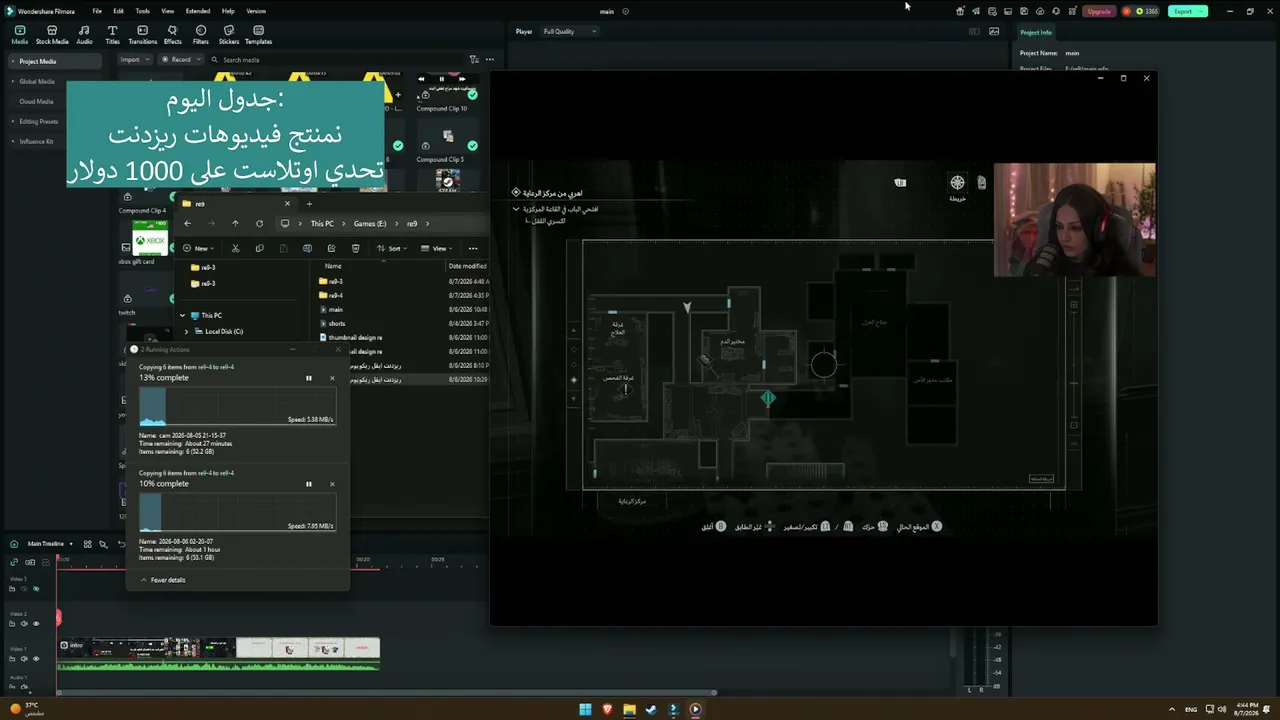This screenshot has height=720, width=1280.
Task: Expand the Global Media section
Action: (11, 81)
